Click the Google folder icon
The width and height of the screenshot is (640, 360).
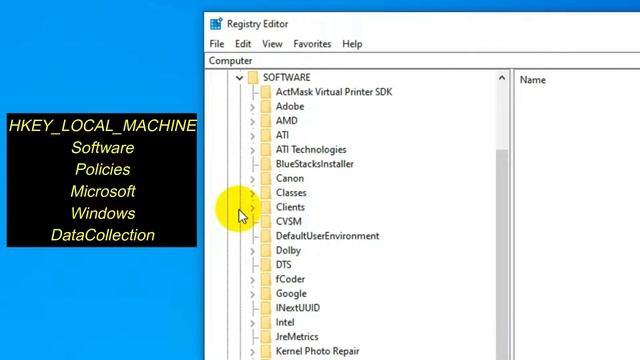(x=266, y=293)
